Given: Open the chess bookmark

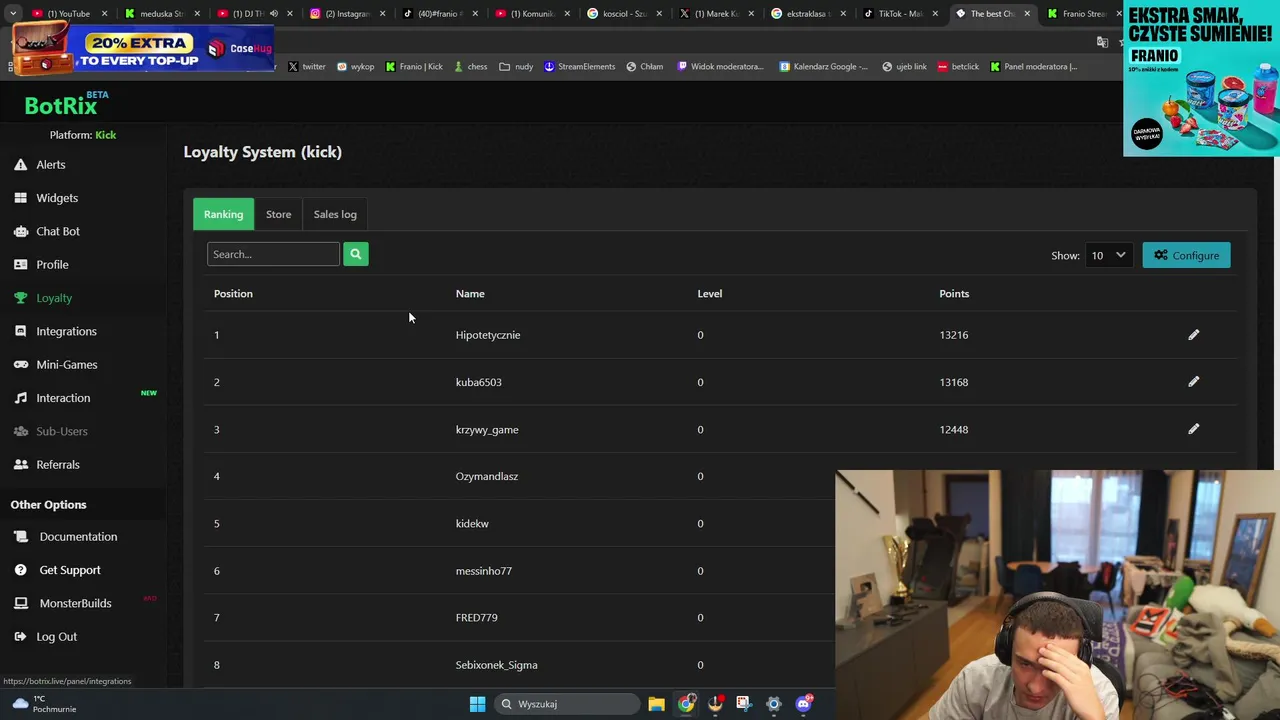Looking at the screenshot, I should coord(470,67).
